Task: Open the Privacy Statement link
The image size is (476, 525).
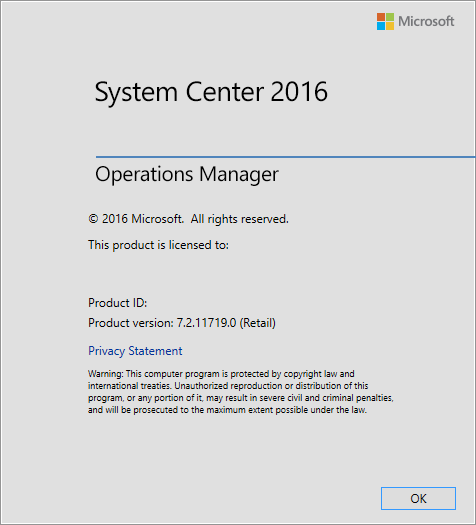Action: pos(135,351)
